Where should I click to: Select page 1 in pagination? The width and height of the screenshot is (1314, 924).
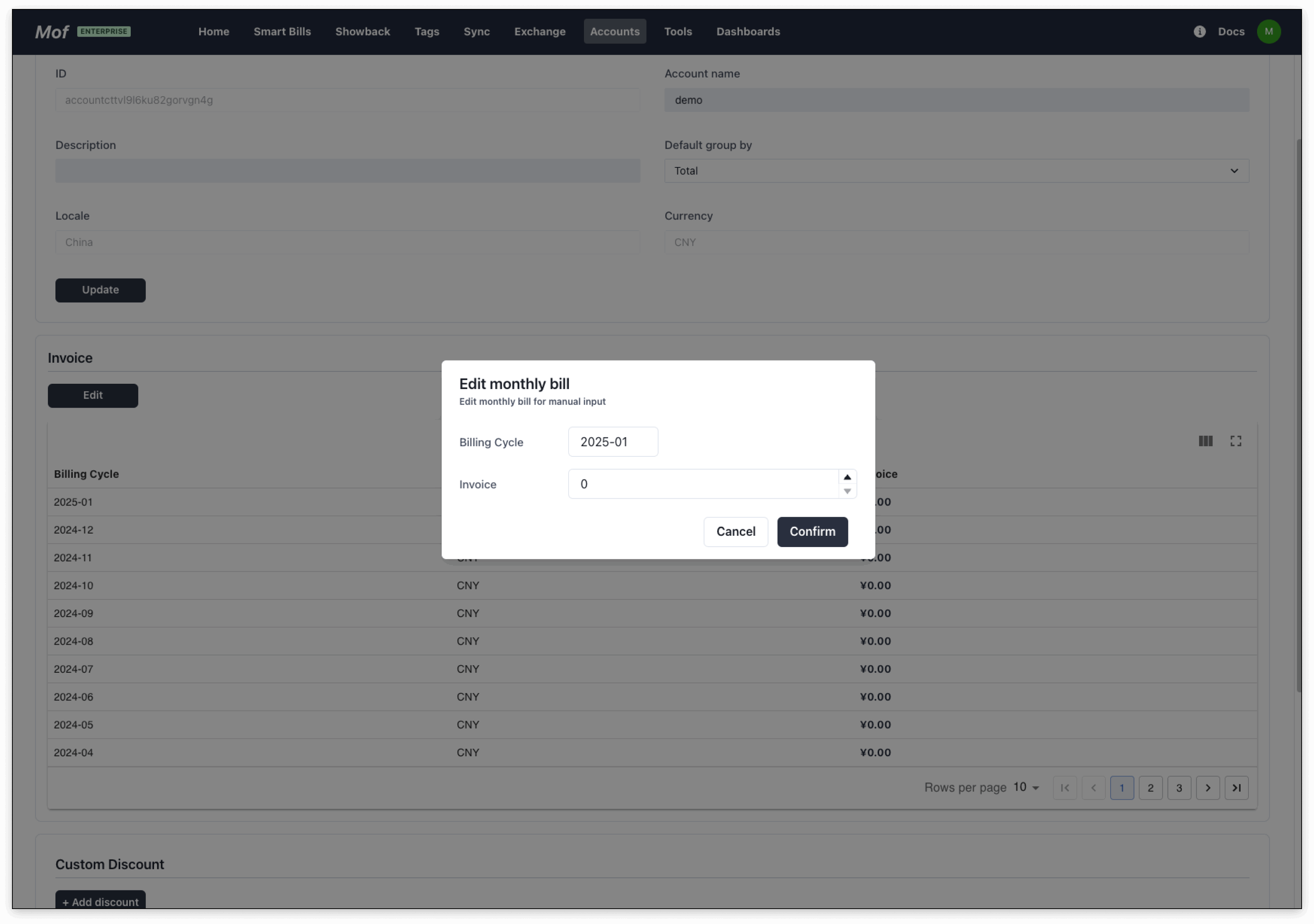click(x=1122, y=788)
